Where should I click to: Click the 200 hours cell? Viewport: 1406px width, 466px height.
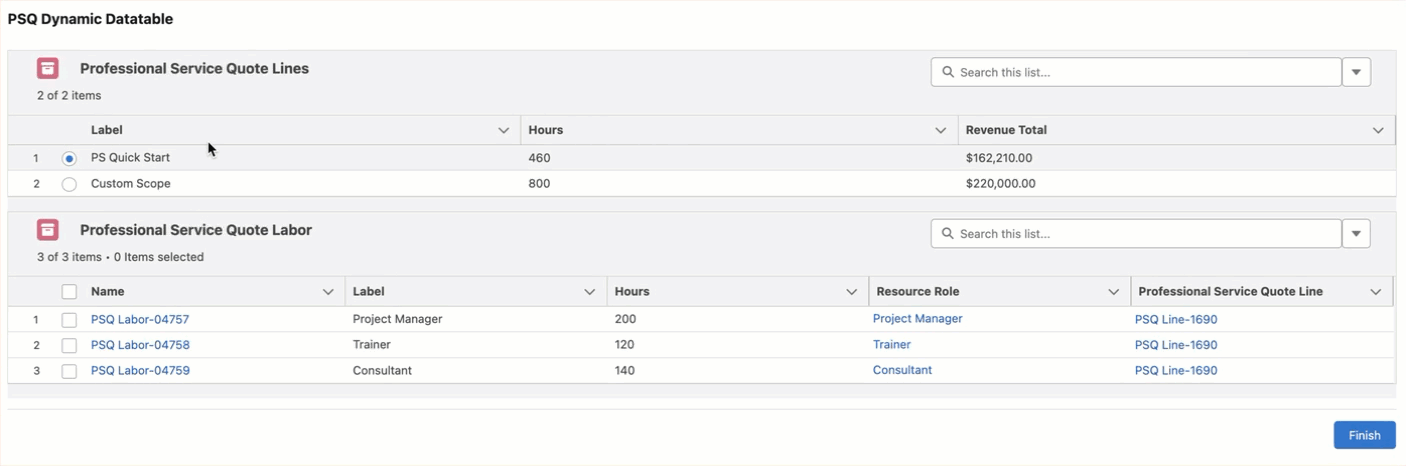coord(625,320)
